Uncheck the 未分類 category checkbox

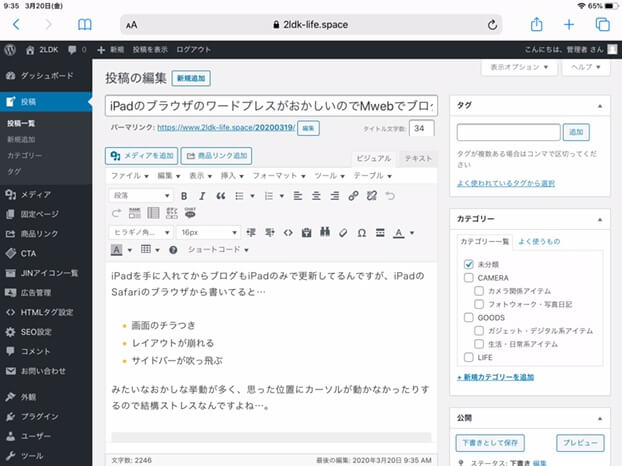pos(469,263)
